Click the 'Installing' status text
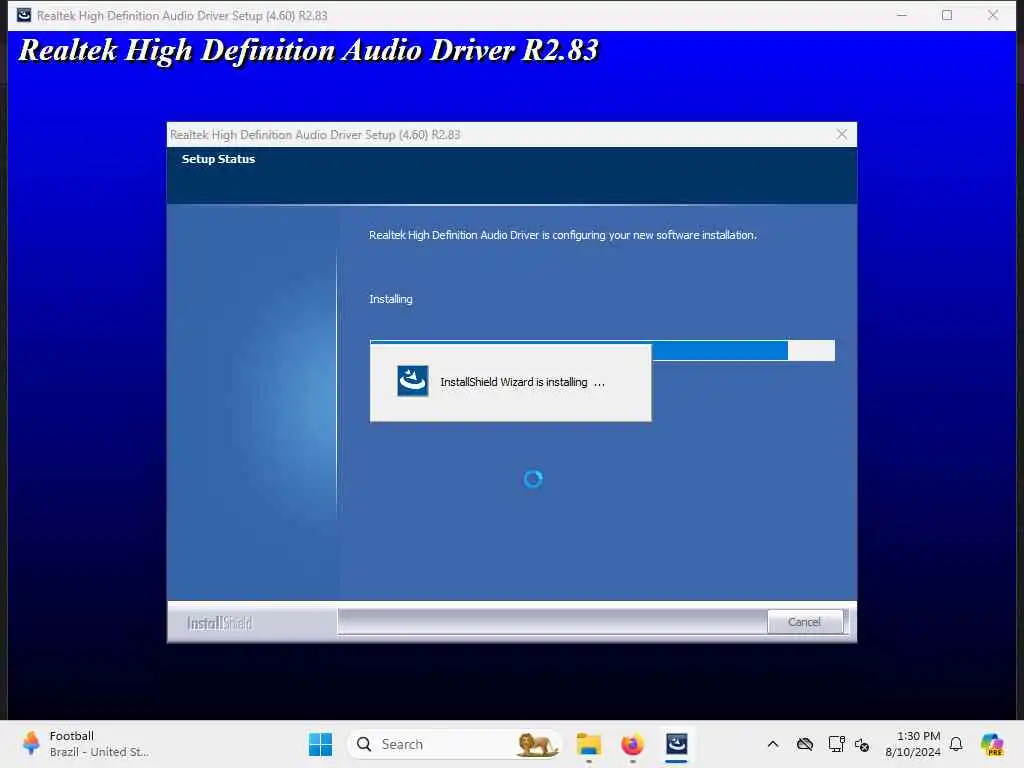Screen dimensions: 1024x768 tap(391, 299)
